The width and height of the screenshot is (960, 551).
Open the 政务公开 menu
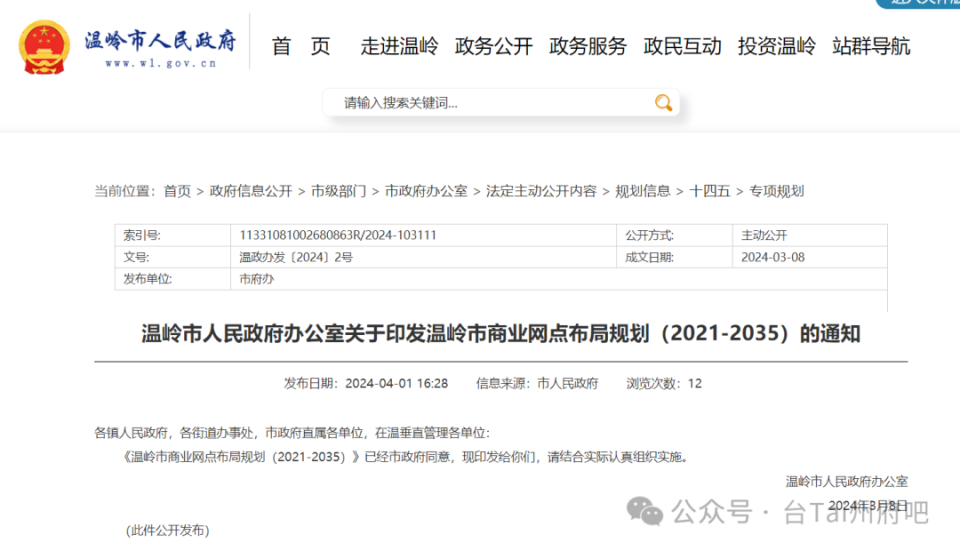[x=493, y=46]
